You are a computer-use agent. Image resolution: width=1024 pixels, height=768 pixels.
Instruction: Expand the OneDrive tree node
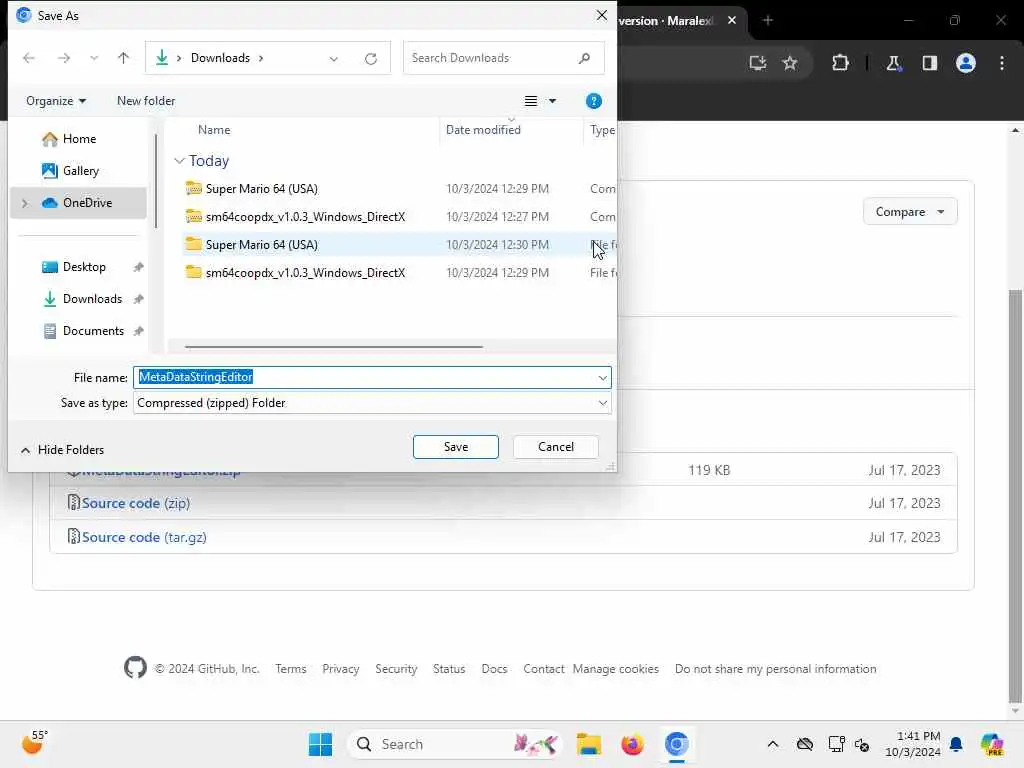pyautogui.click(x=25, y=203)
